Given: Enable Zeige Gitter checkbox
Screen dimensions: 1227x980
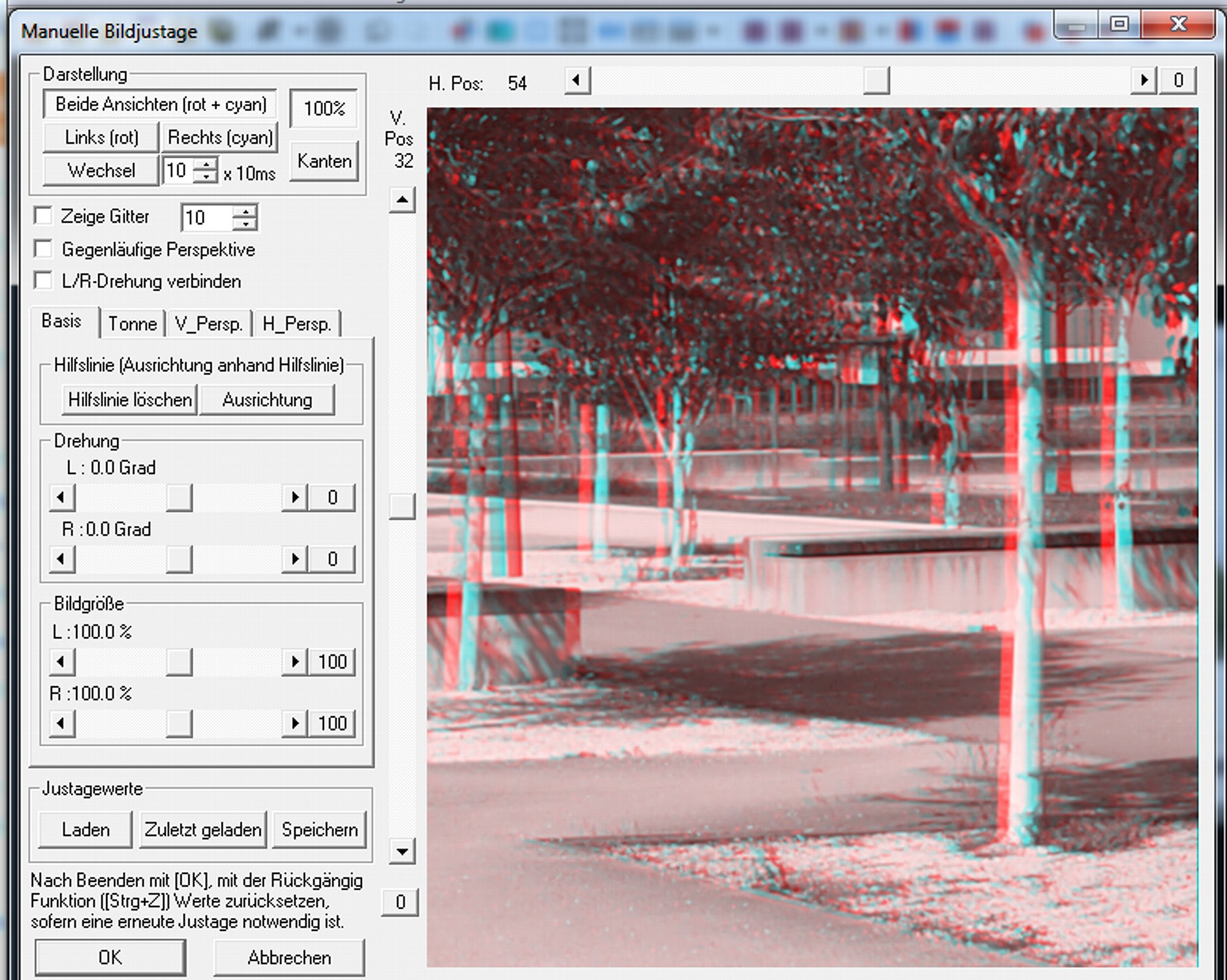Looking at the screenshot, I should click(x=43, y=216).
